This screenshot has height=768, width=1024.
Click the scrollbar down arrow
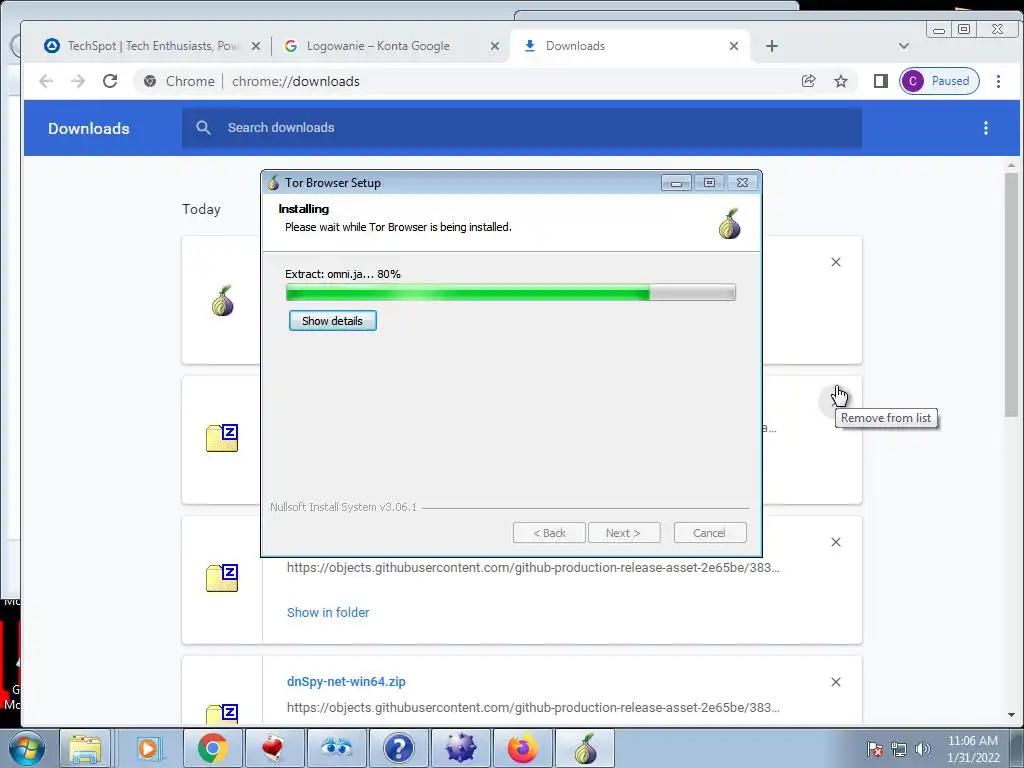[x=1012, y=715]
